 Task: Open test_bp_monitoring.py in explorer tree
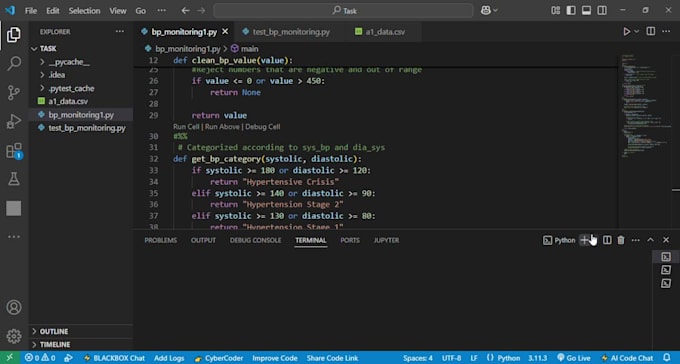81,128
